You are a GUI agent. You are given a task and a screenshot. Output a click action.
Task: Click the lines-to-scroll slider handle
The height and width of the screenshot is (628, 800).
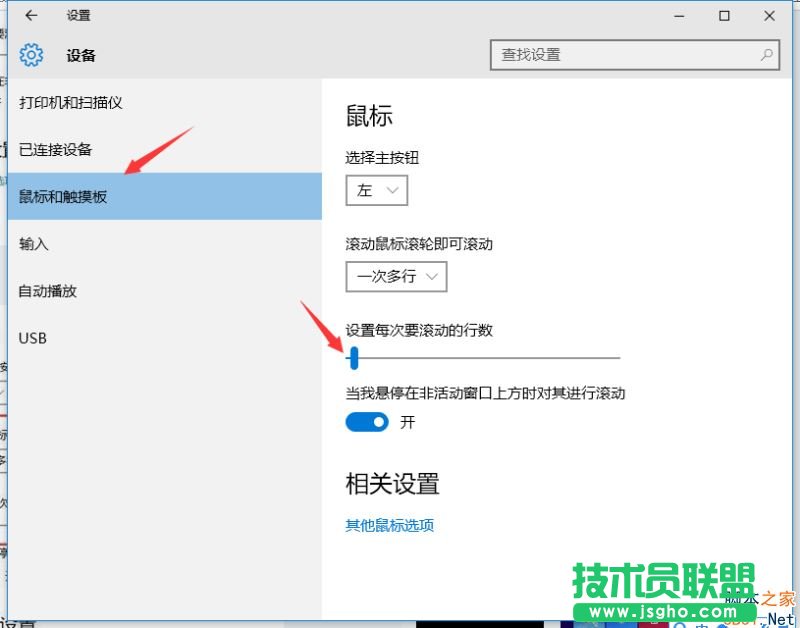(x=354, y=357)
